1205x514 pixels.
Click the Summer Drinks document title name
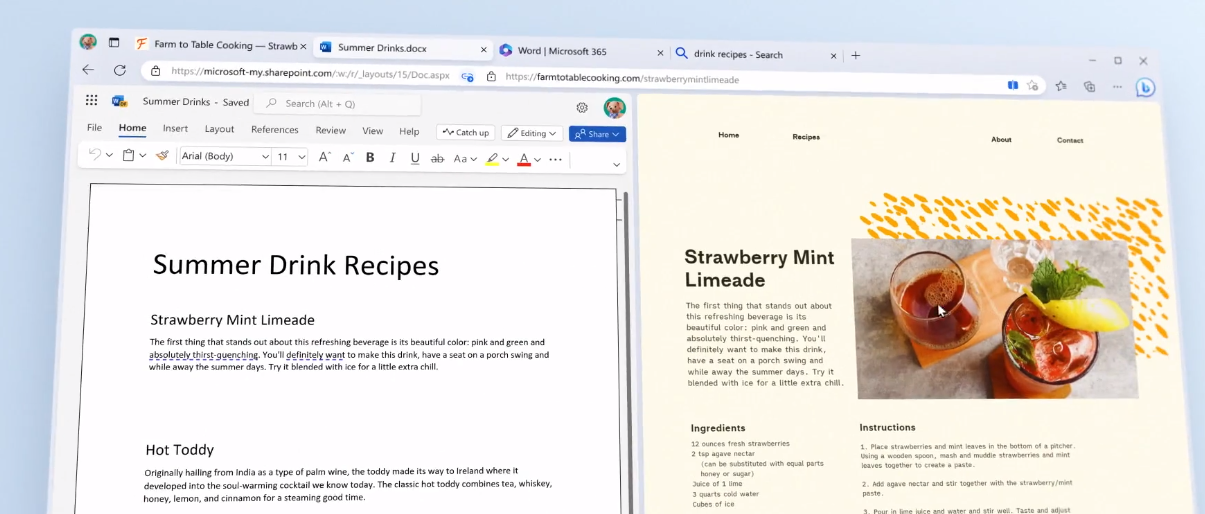pos(176,101)
